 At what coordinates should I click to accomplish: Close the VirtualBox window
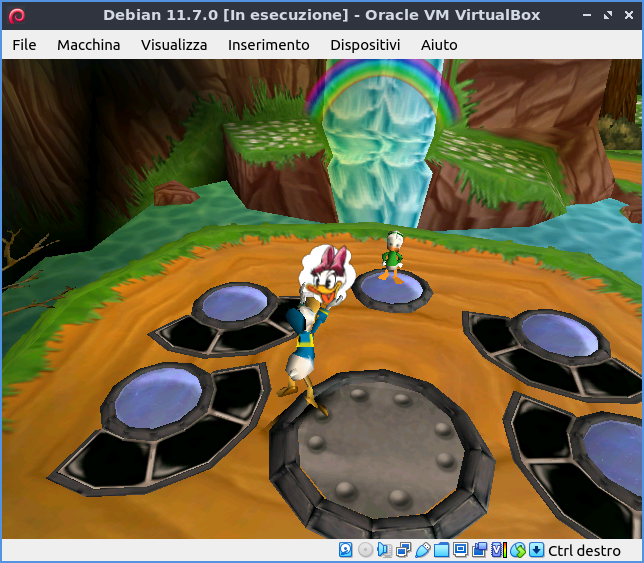[x=629, y=15]
